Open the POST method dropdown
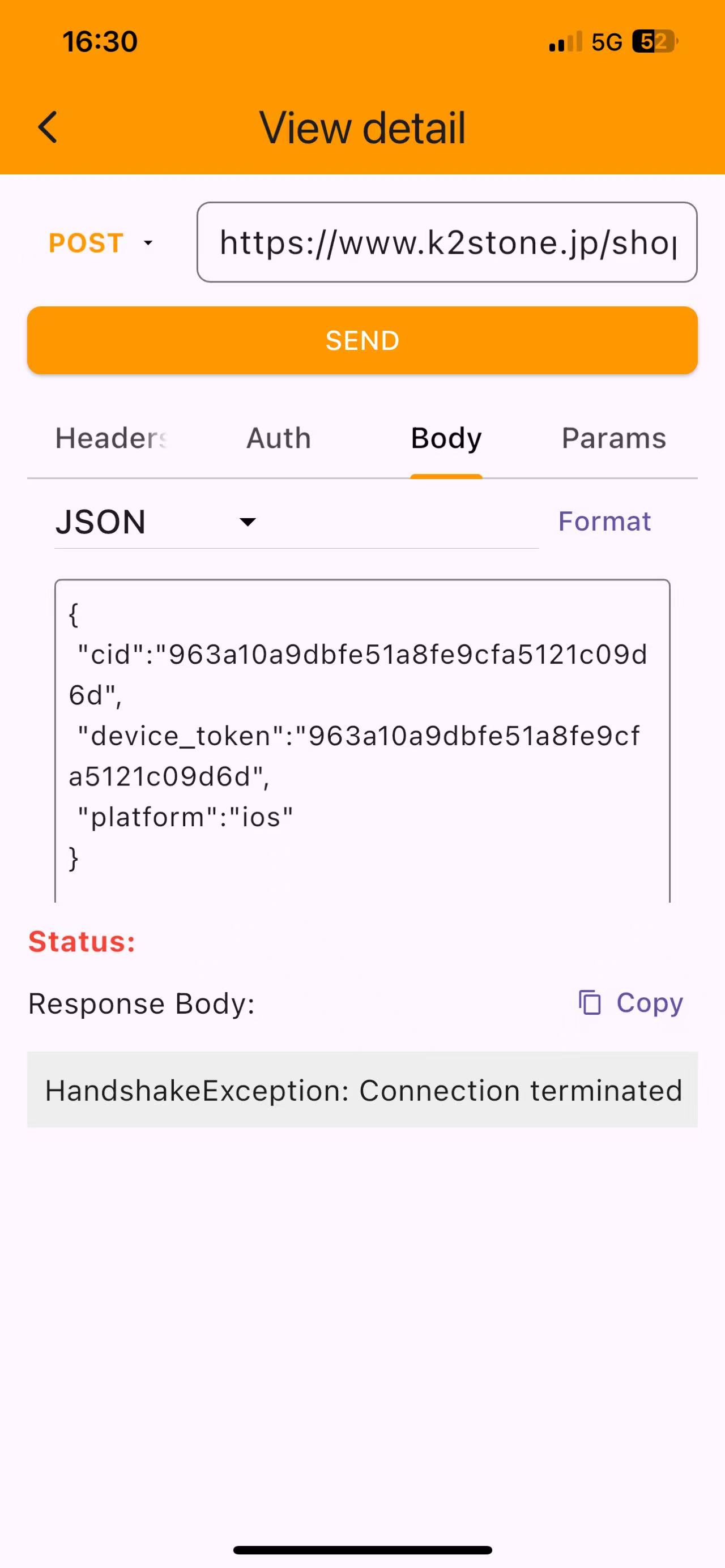 click(100, 243)
